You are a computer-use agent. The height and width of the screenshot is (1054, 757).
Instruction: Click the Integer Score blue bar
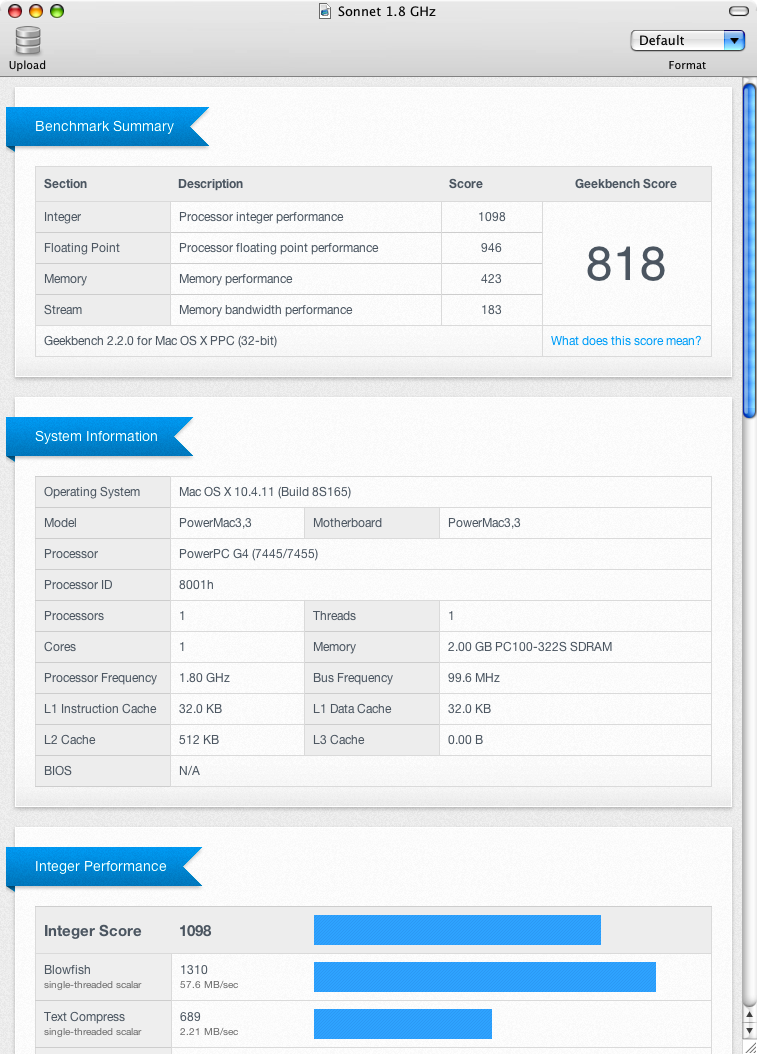click(x=457, y=930)
